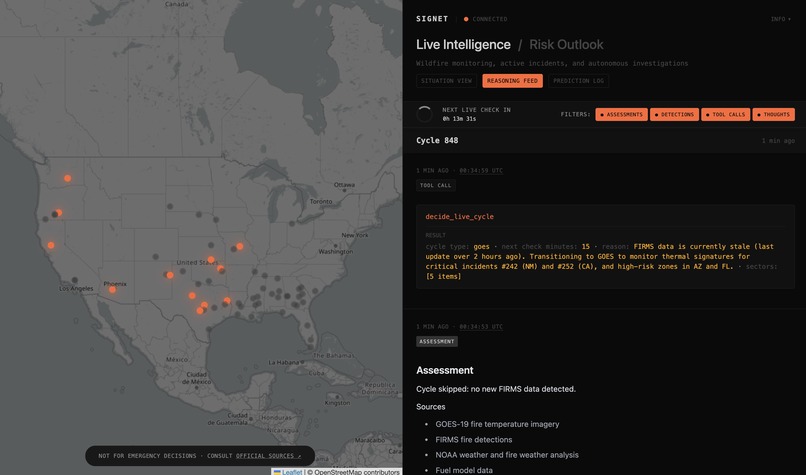Toggle the Assessments filter
The width and height of the screenshot is (806, 475).
(x=621, y=115)
